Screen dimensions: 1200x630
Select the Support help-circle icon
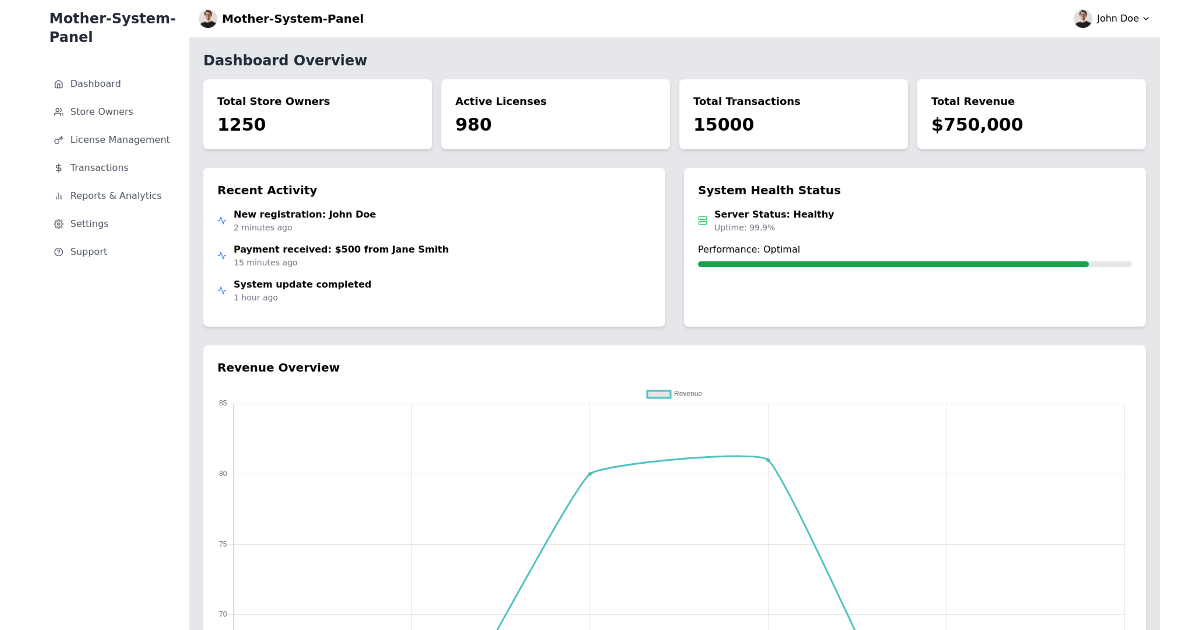(x=58, y=252)
